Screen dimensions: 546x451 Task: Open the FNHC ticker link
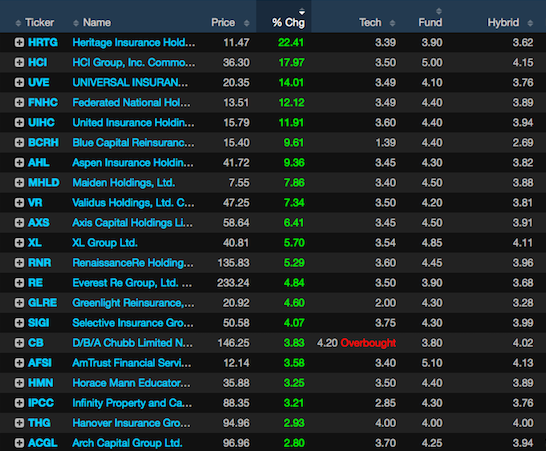[x=43, y=102]
